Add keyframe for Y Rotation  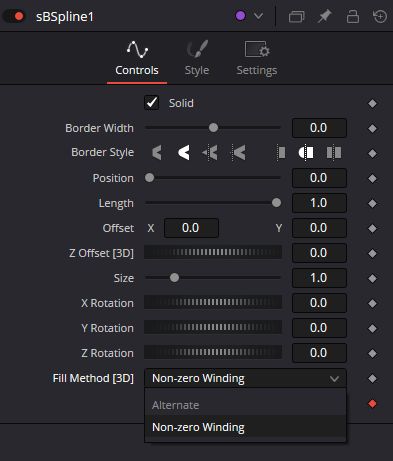tap(372, 328)
